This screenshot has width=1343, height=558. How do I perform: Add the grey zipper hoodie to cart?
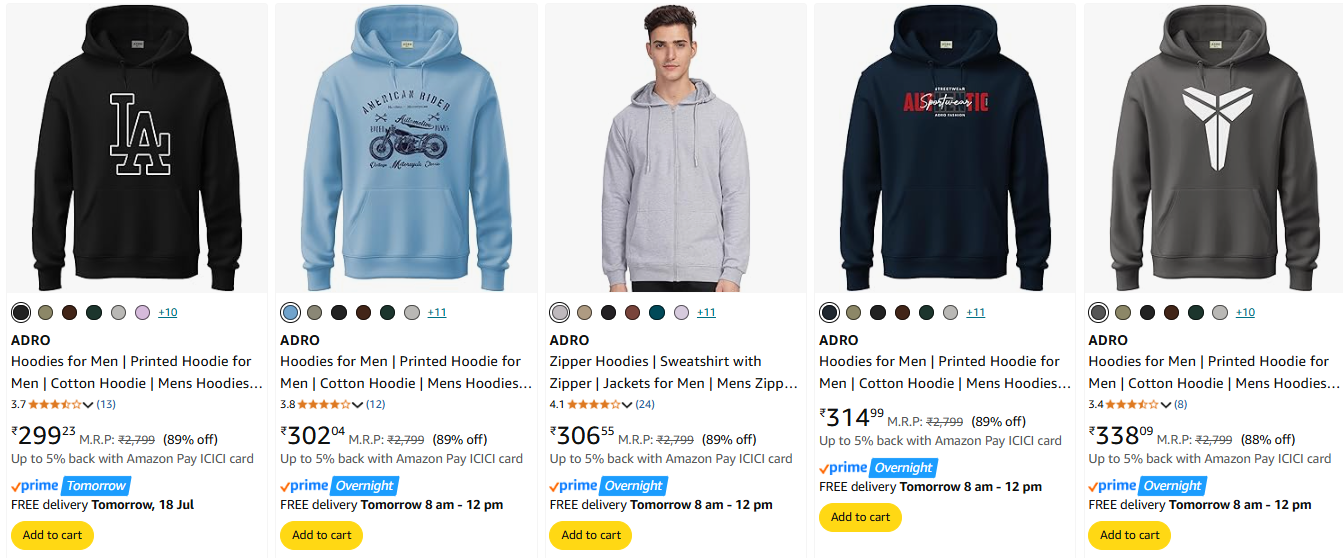[x=591, y=535]
